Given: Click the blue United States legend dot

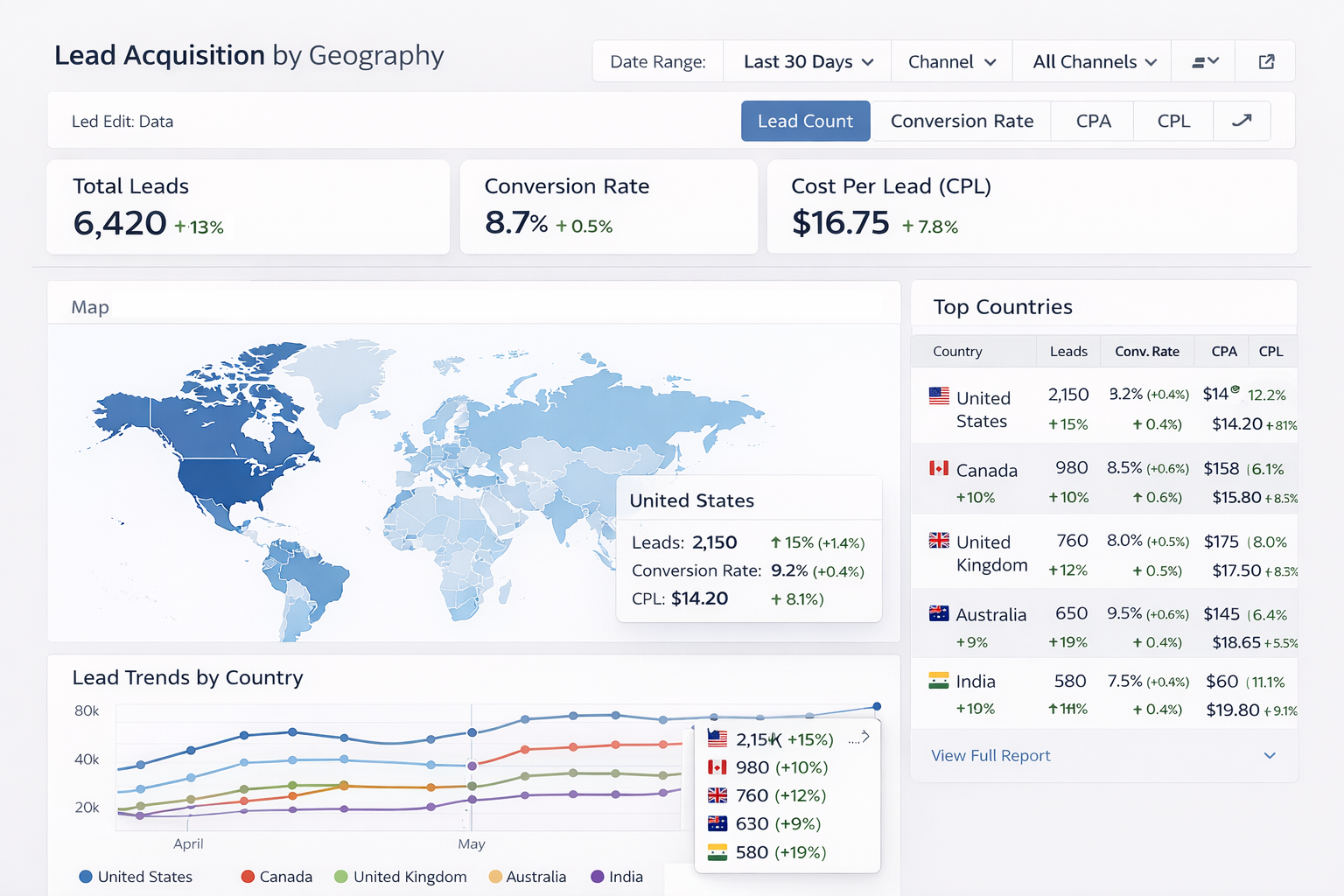Looking at the screenshot, I should 87,877.
